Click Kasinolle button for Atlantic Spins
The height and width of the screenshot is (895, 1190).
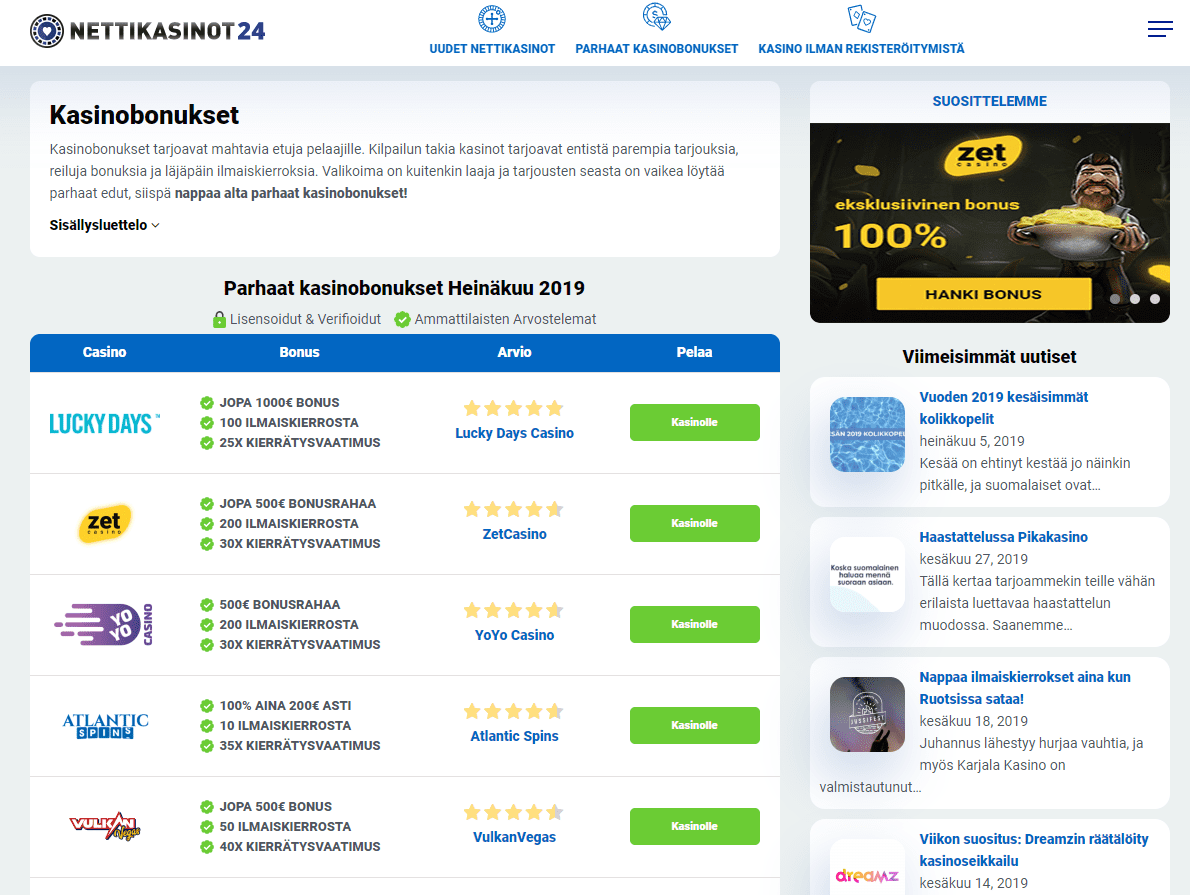tap(694, 725)
